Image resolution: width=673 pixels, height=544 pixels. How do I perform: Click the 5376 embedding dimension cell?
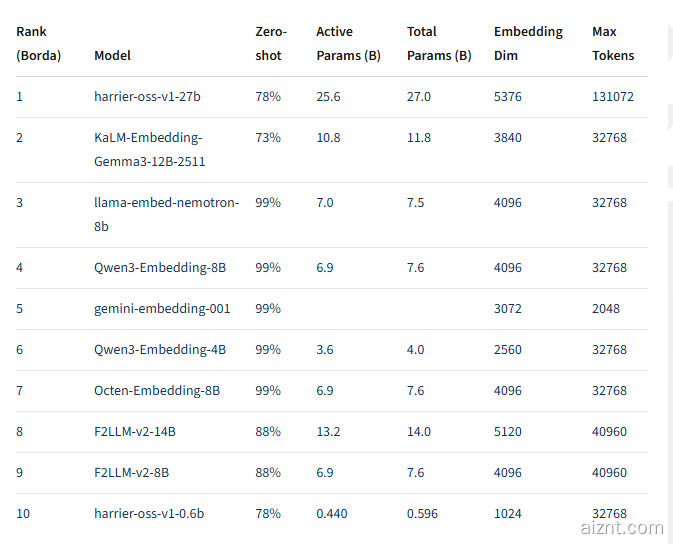click(x=508, y=97)
